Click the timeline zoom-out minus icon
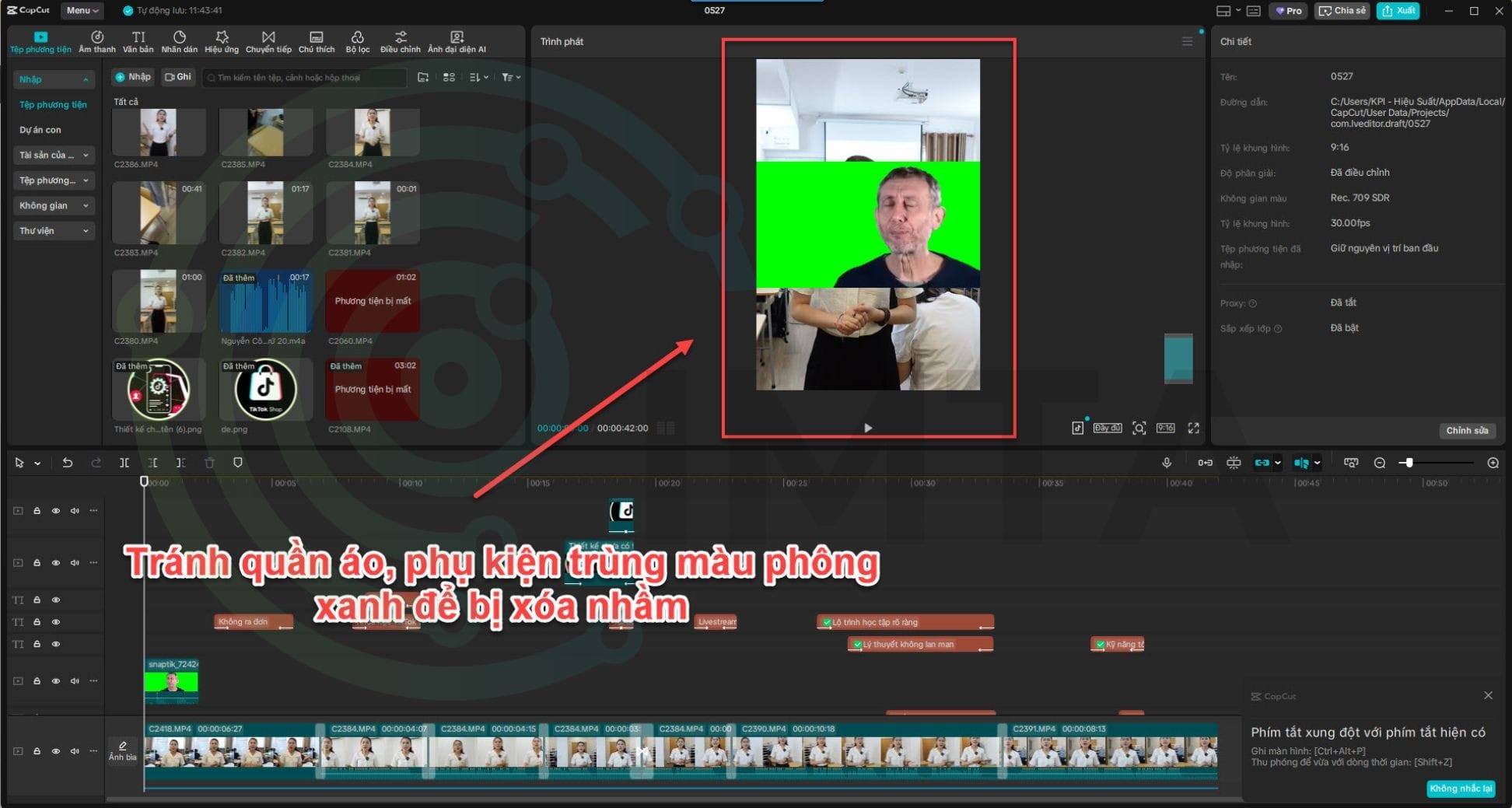Viewport: 1512px width, 808px height. (x=1380, y=463)
